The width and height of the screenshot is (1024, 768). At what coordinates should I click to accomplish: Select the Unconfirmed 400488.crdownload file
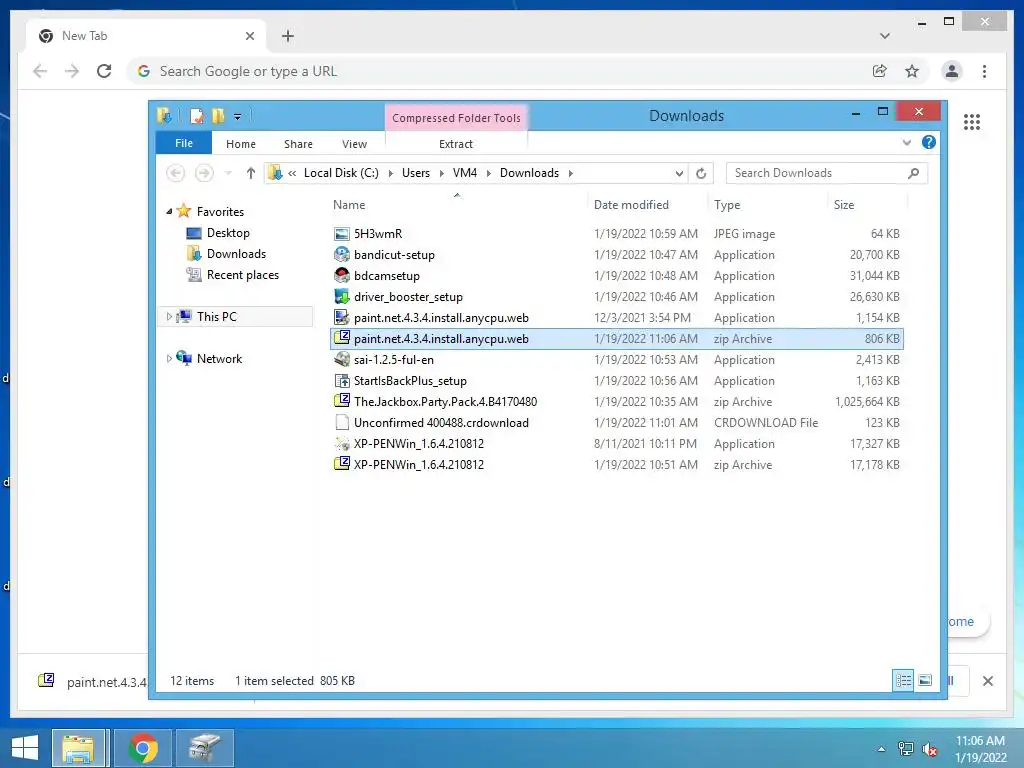[441, 423]
